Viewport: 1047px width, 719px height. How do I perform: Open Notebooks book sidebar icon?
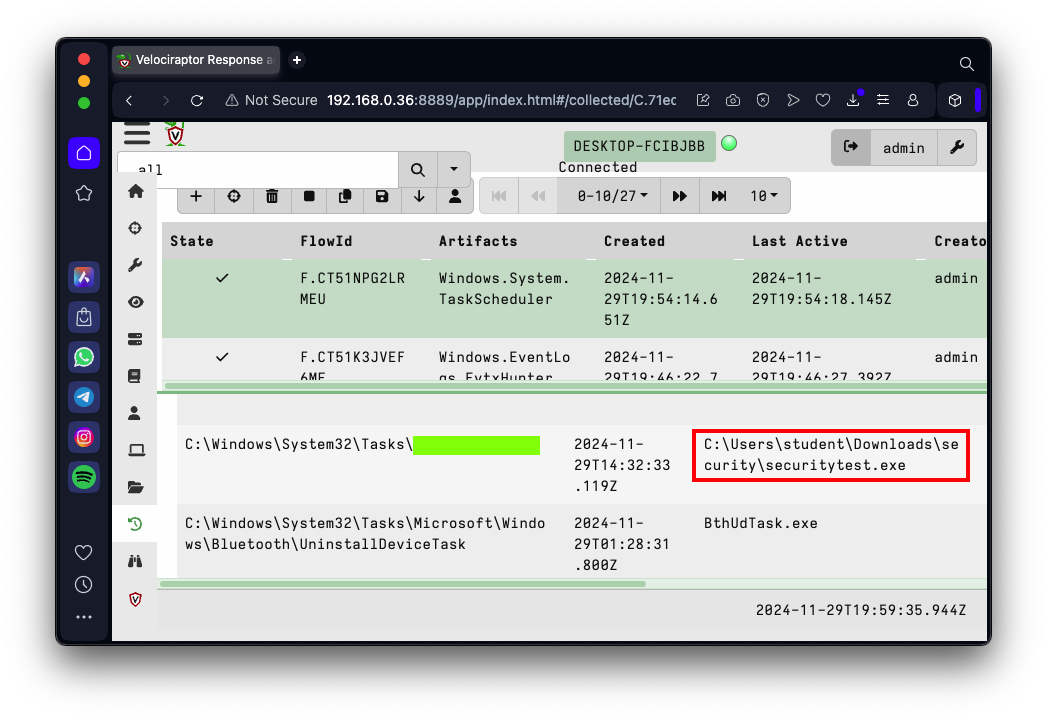[135, 376]
